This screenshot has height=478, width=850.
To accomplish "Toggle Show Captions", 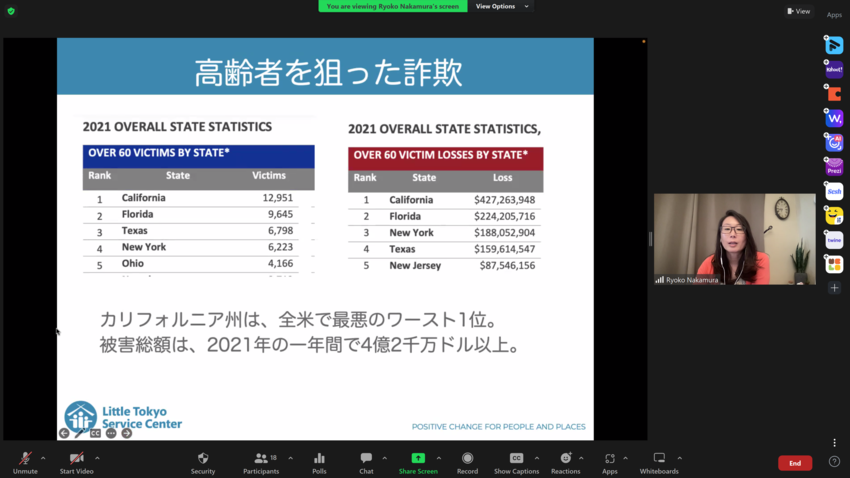I will 516,463.
